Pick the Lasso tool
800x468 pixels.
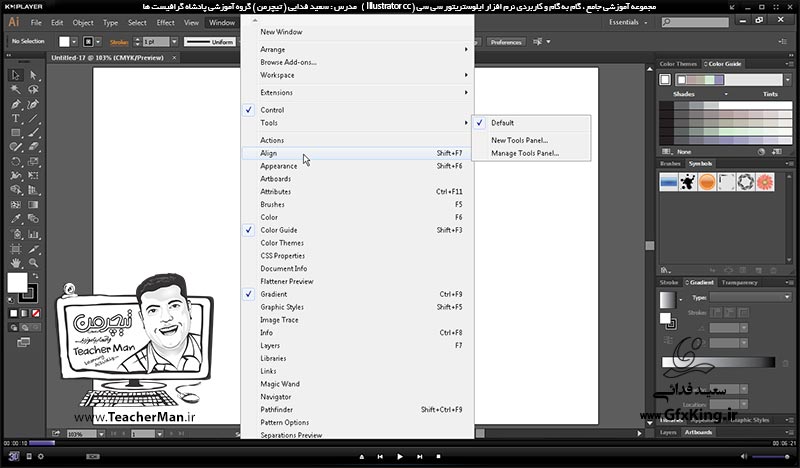click(x=34, y=90)
